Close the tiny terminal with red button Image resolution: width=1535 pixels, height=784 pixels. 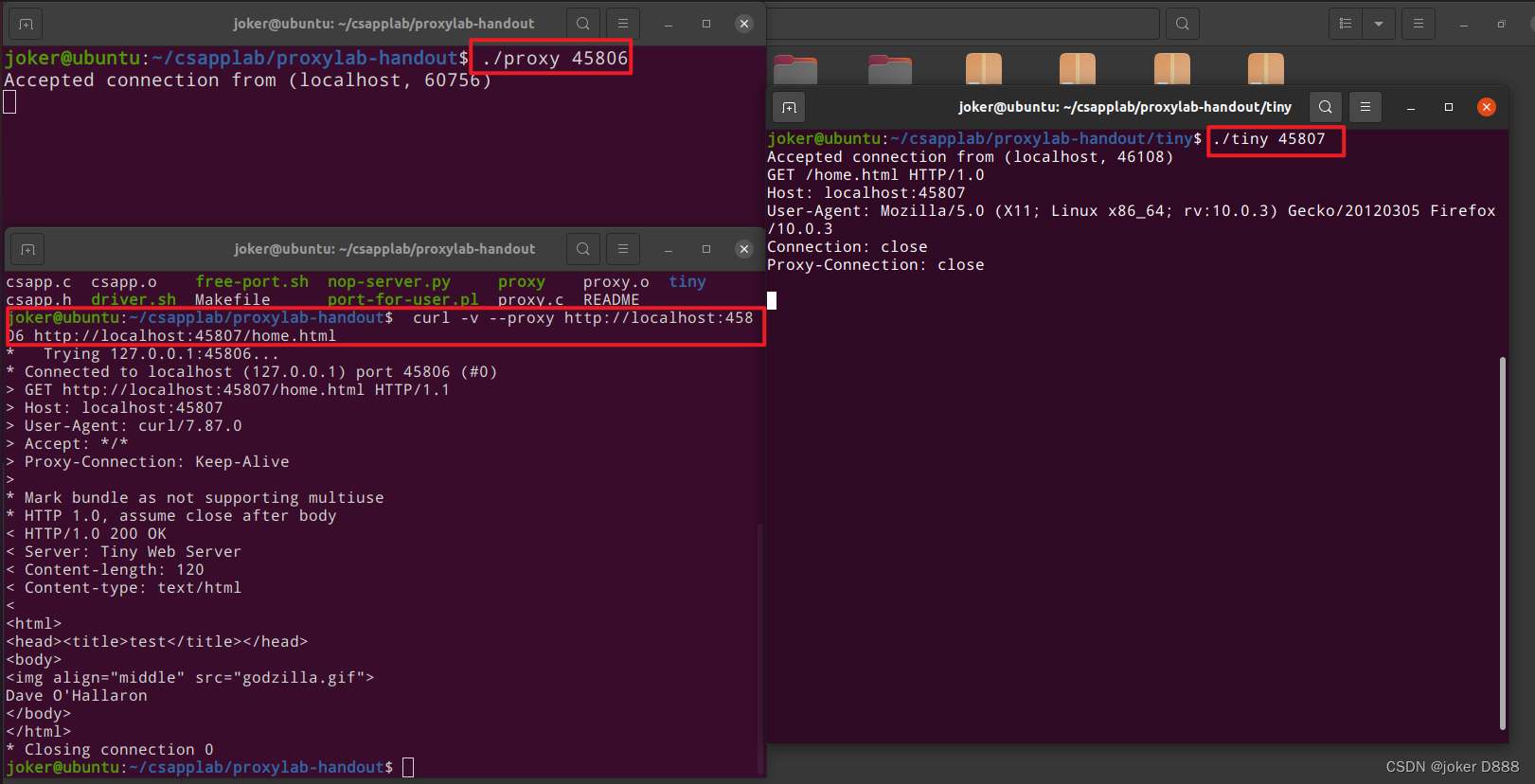click(1487, 107)
